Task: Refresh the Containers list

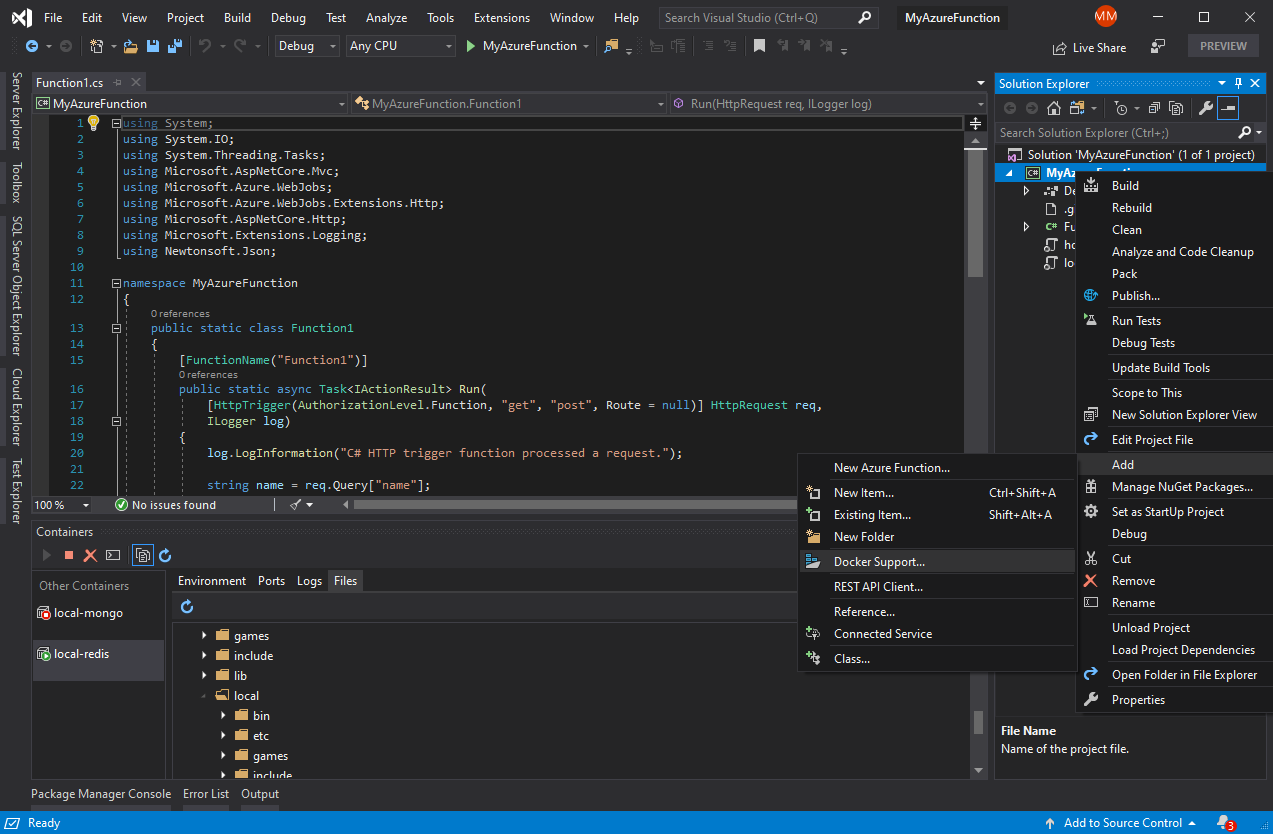Action: (x=163, y=554)
